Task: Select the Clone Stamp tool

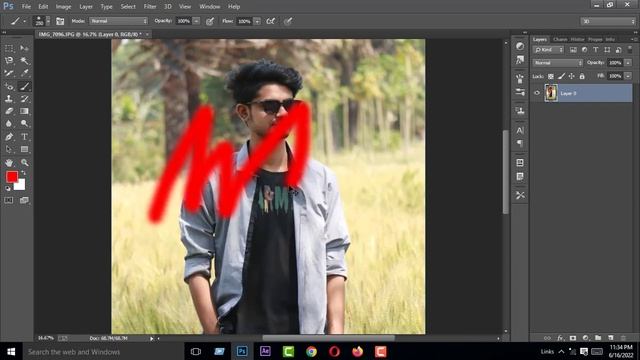Action: click(9, 99)
